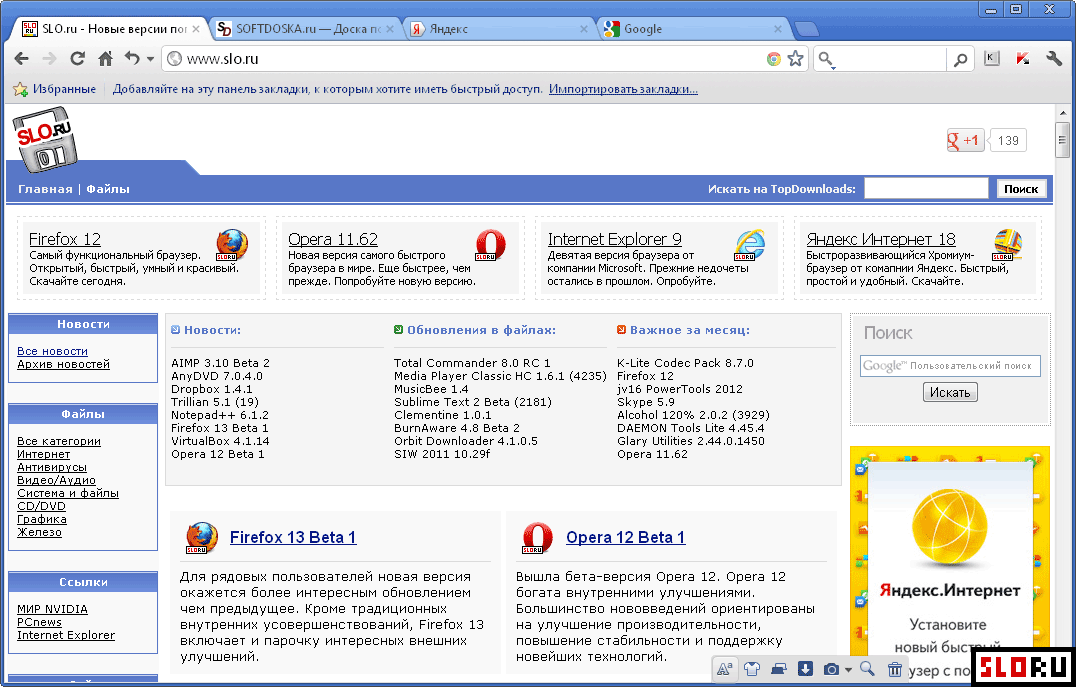Click the Google +1 button
1076x687 pixels.
coord(966,141)
